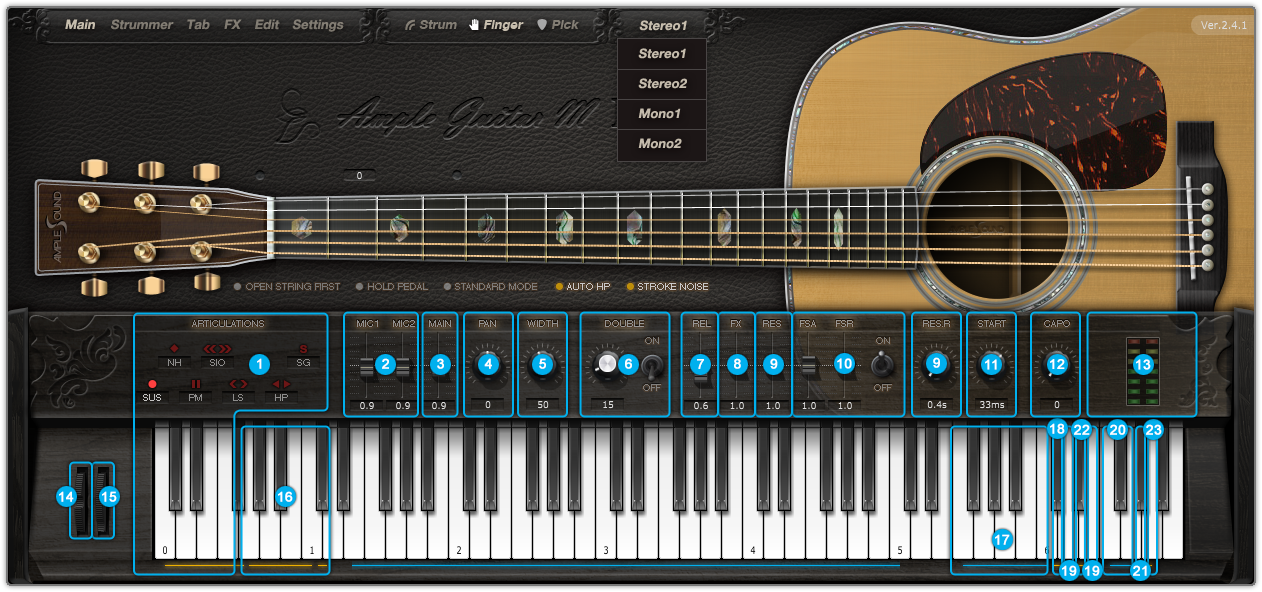This screenshot has height=592, width=1262.
Task: Click the RES resonance slider
Action: coord(772,365)
